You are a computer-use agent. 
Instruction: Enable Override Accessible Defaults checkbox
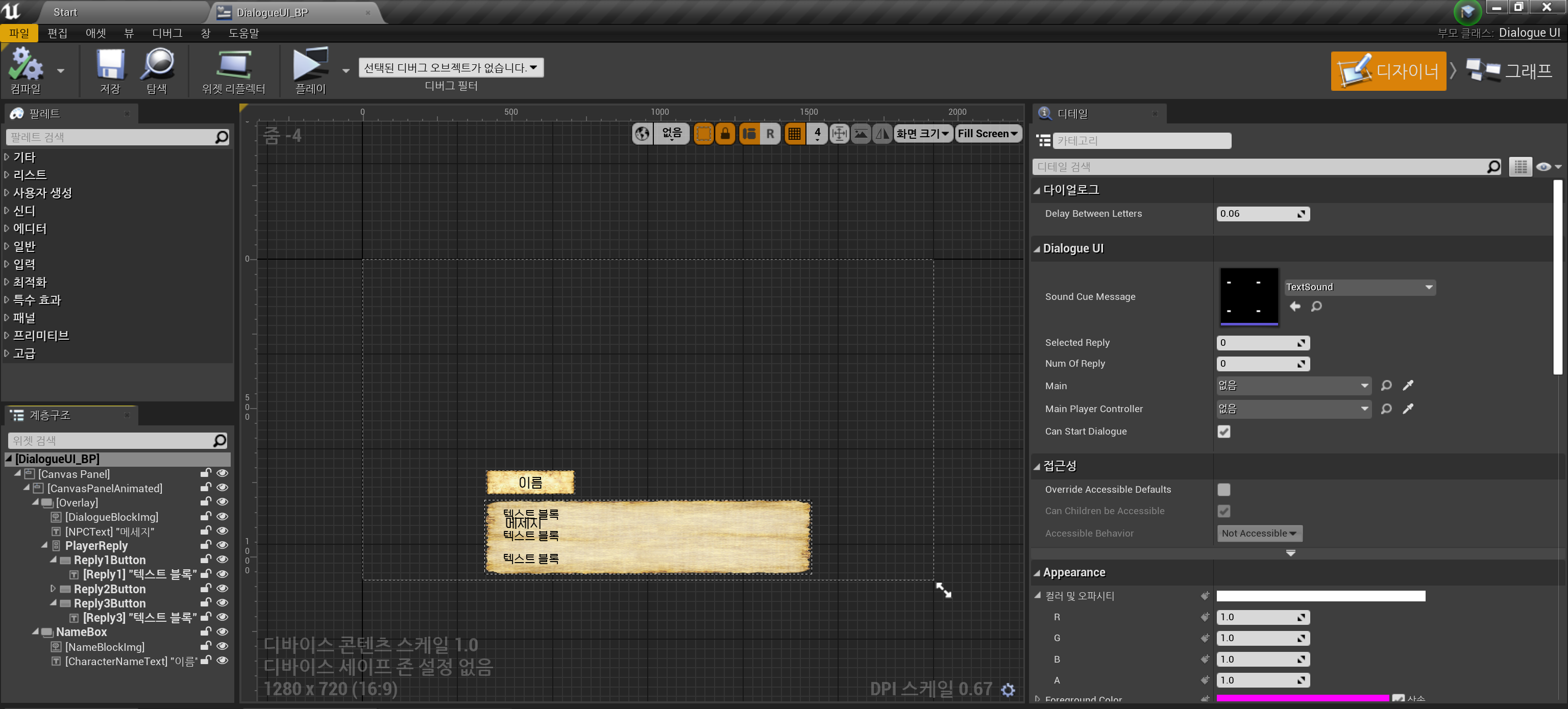pos(1223,490)
